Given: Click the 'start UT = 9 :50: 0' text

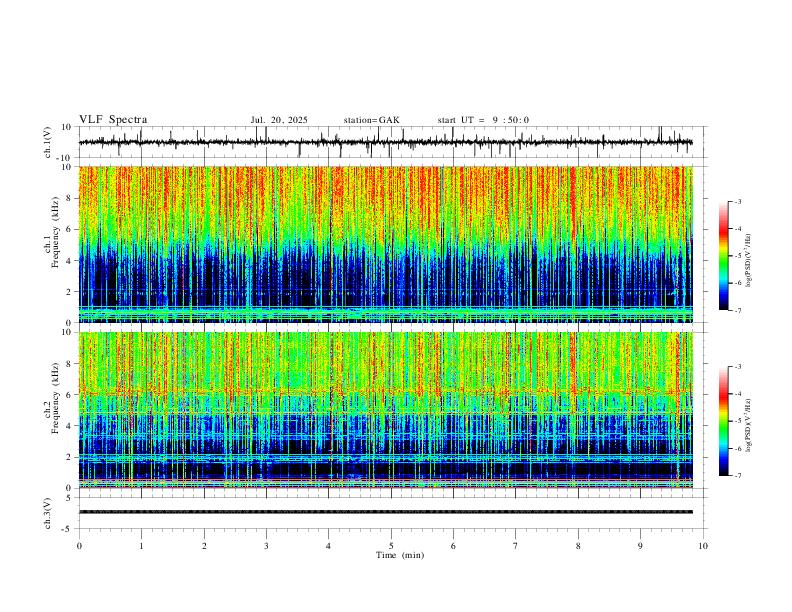Looking at the screenshot, I should (x=483, y=120).
